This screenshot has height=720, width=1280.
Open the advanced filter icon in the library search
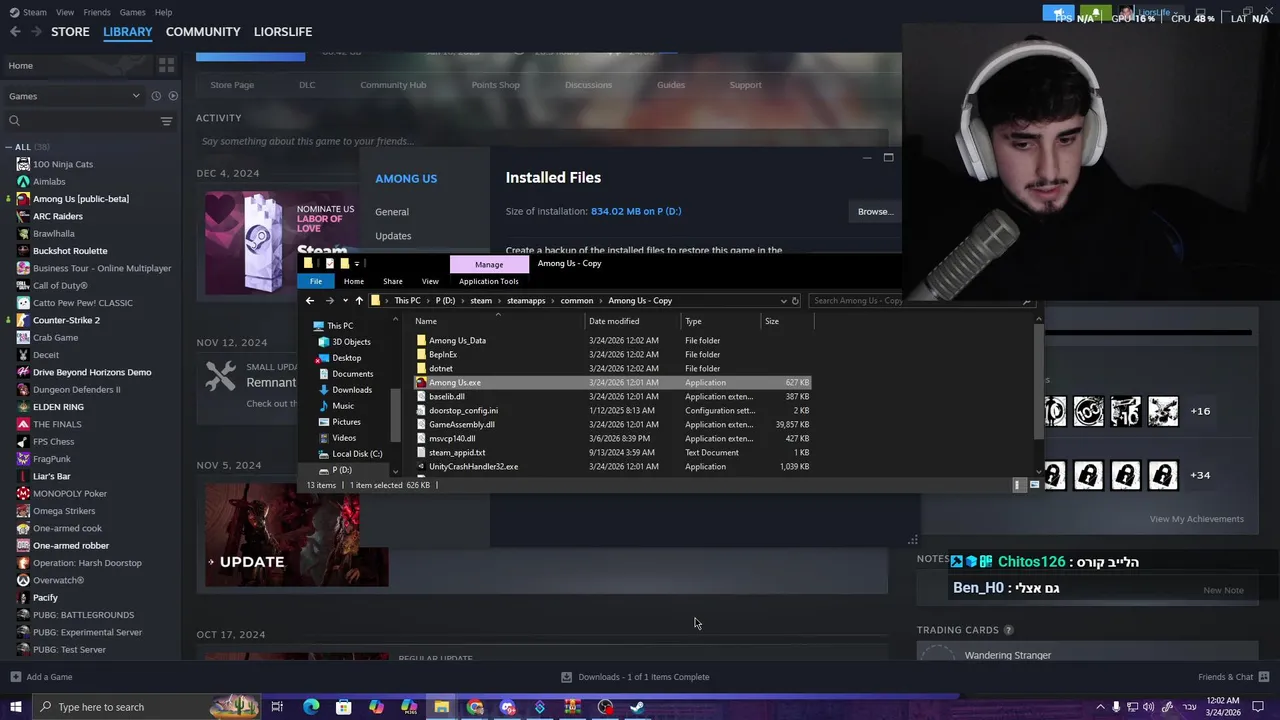(x=166, y=121)
